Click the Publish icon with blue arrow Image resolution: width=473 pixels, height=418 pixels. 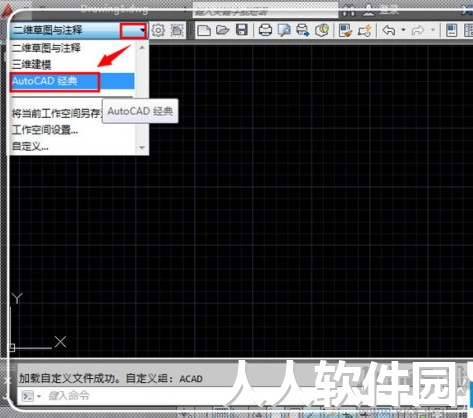[x=303, y=30]
